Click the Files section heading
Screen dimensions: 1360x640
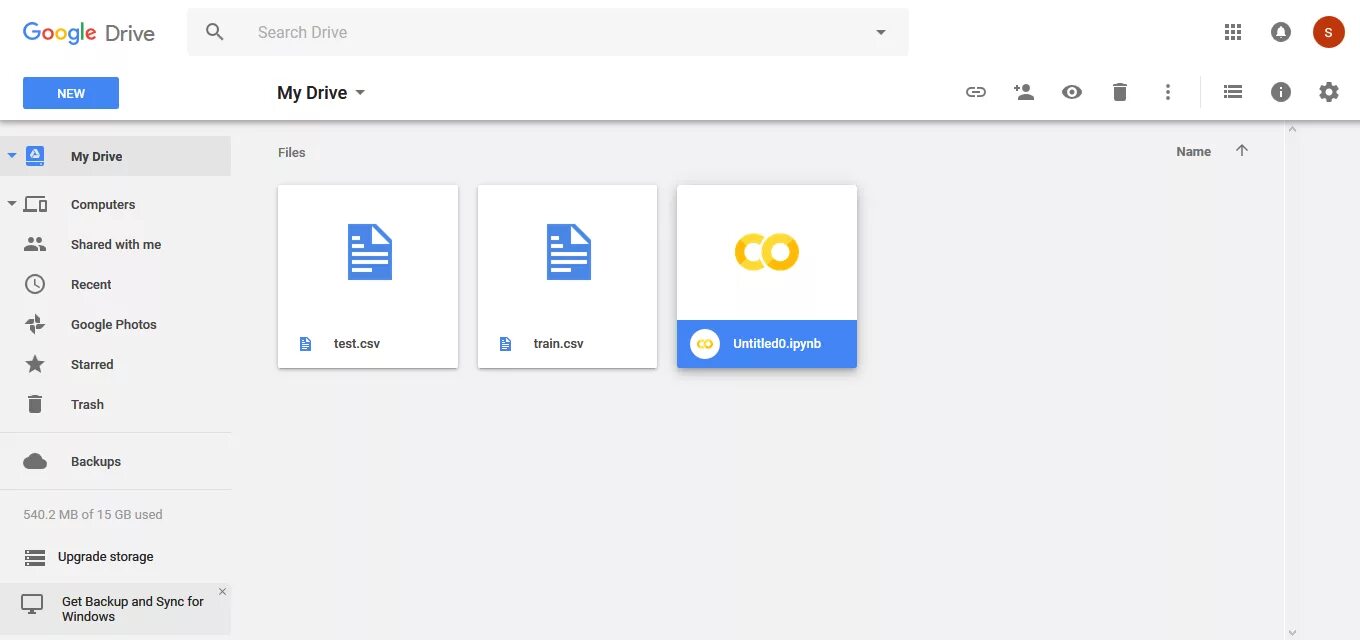pos(292,152)
